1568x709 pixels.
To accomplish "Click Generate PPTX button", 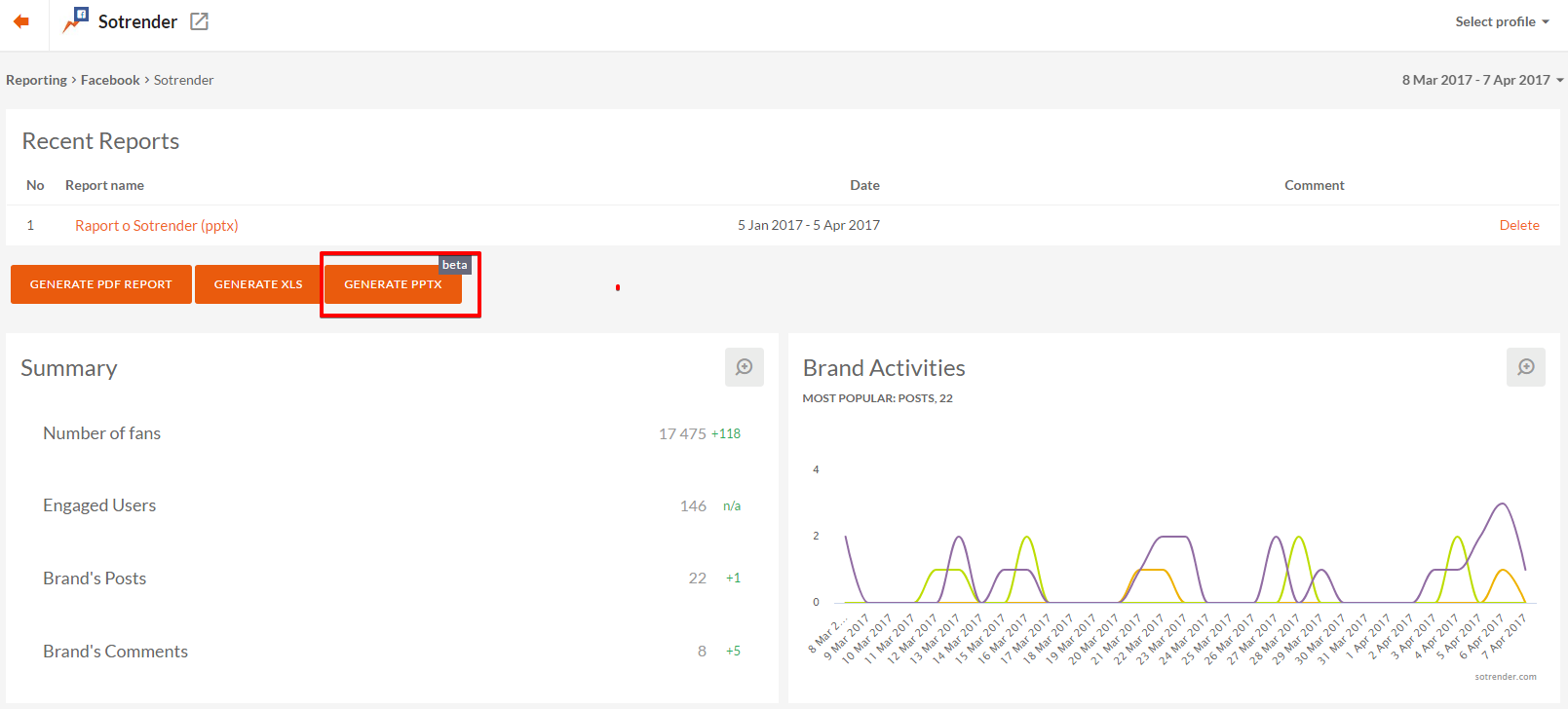I will pyautogui.click(x=393, y=284).
